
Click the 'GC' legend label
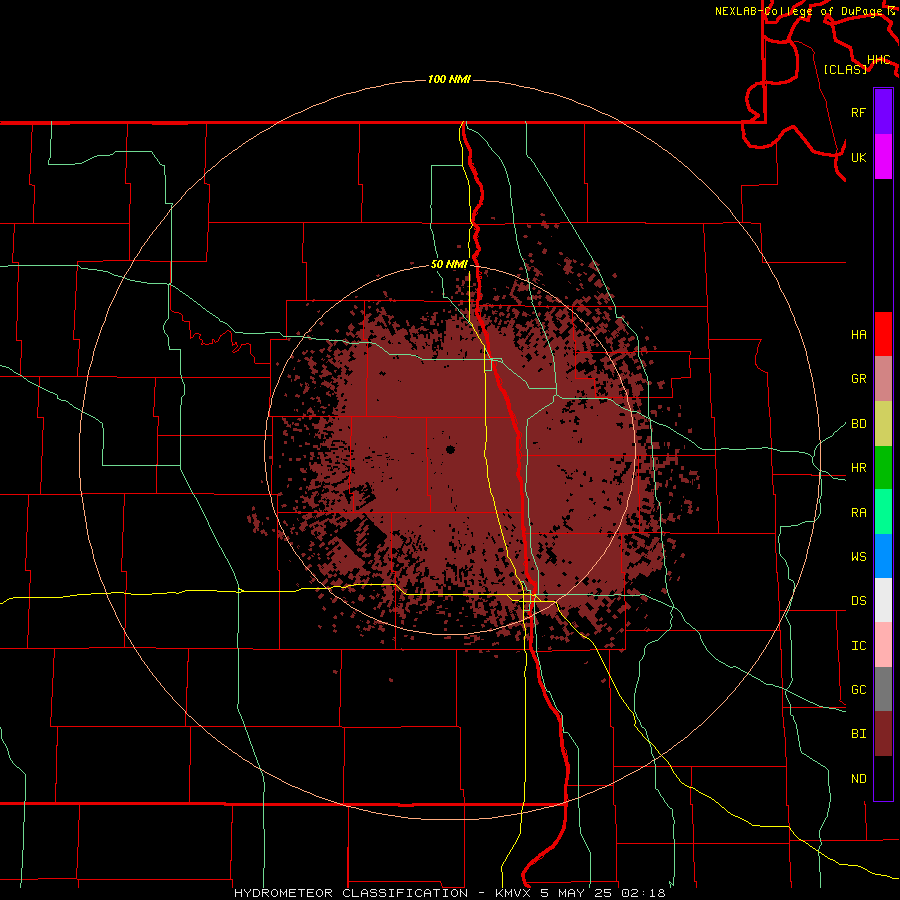click(858, 690)
